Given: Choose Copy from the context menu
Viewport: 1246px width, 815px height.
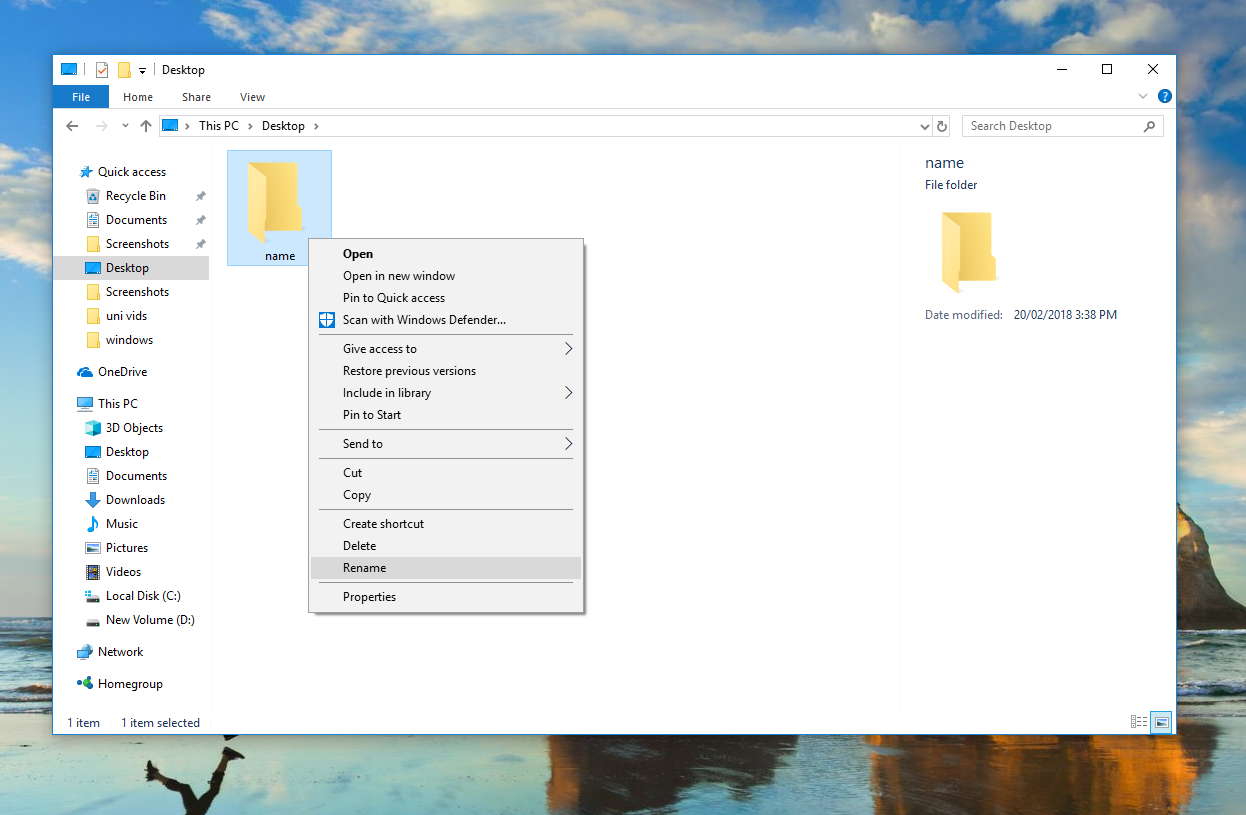Looking at the screenshot, I should [x=445, y=495].
